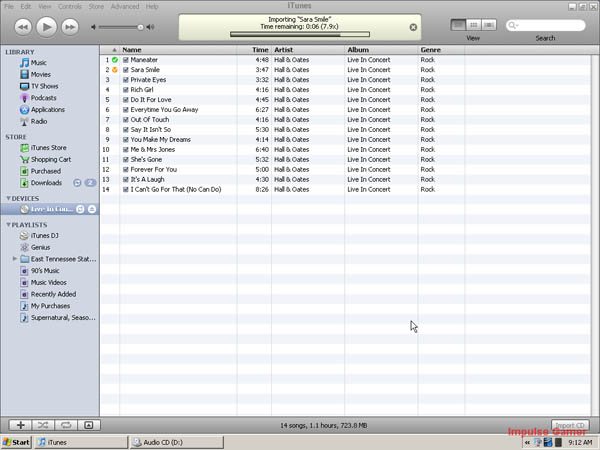Uncheck the It's A Laugh checkbox
This screenshot has width=600, height=450.
click(126, 179)
